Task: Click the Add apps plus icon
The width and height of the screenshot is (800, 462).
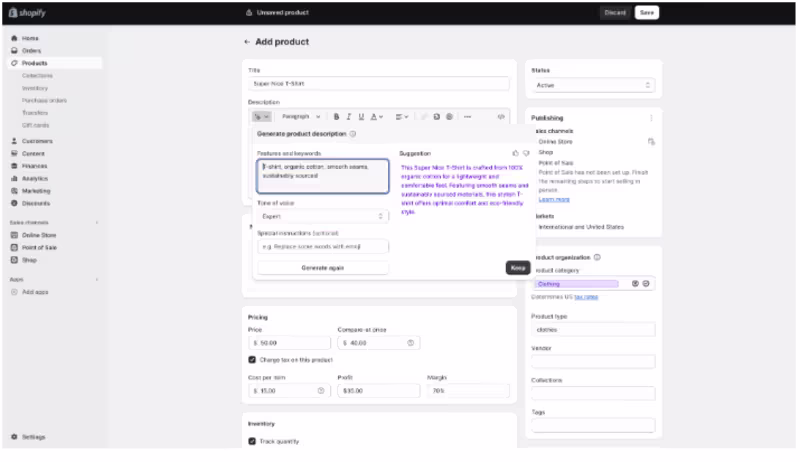Action: click(x=14, y=292)
